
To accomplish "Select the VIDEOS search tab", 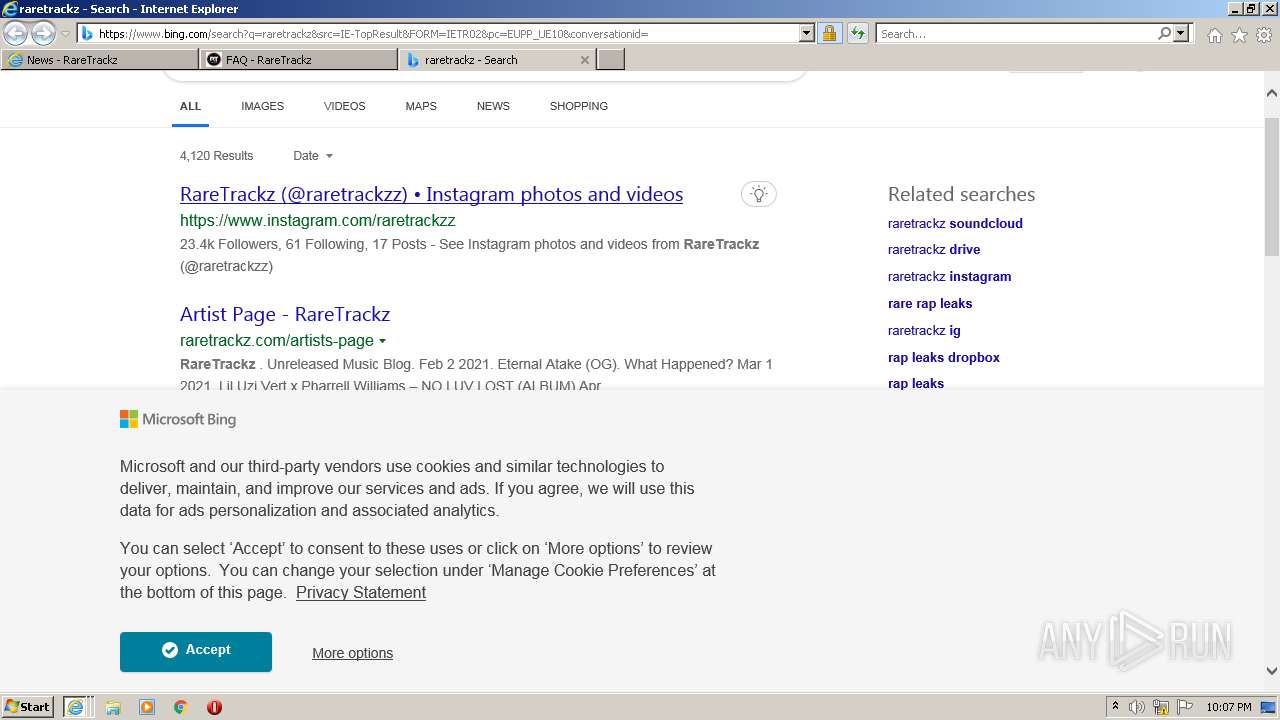I will [344, 106].
